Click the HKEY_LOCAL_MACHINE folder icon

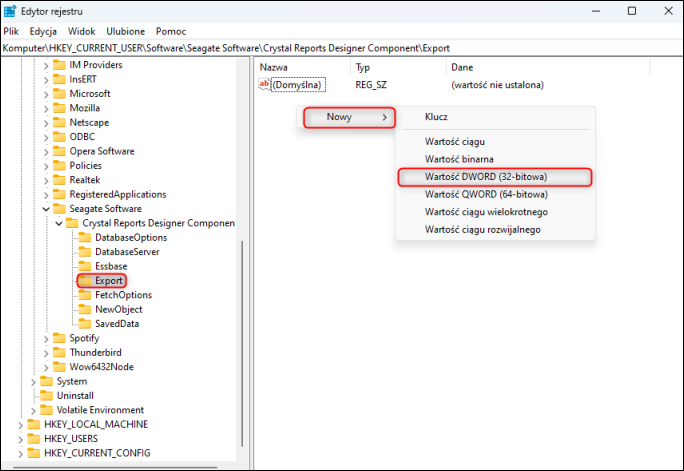[34, 425]
